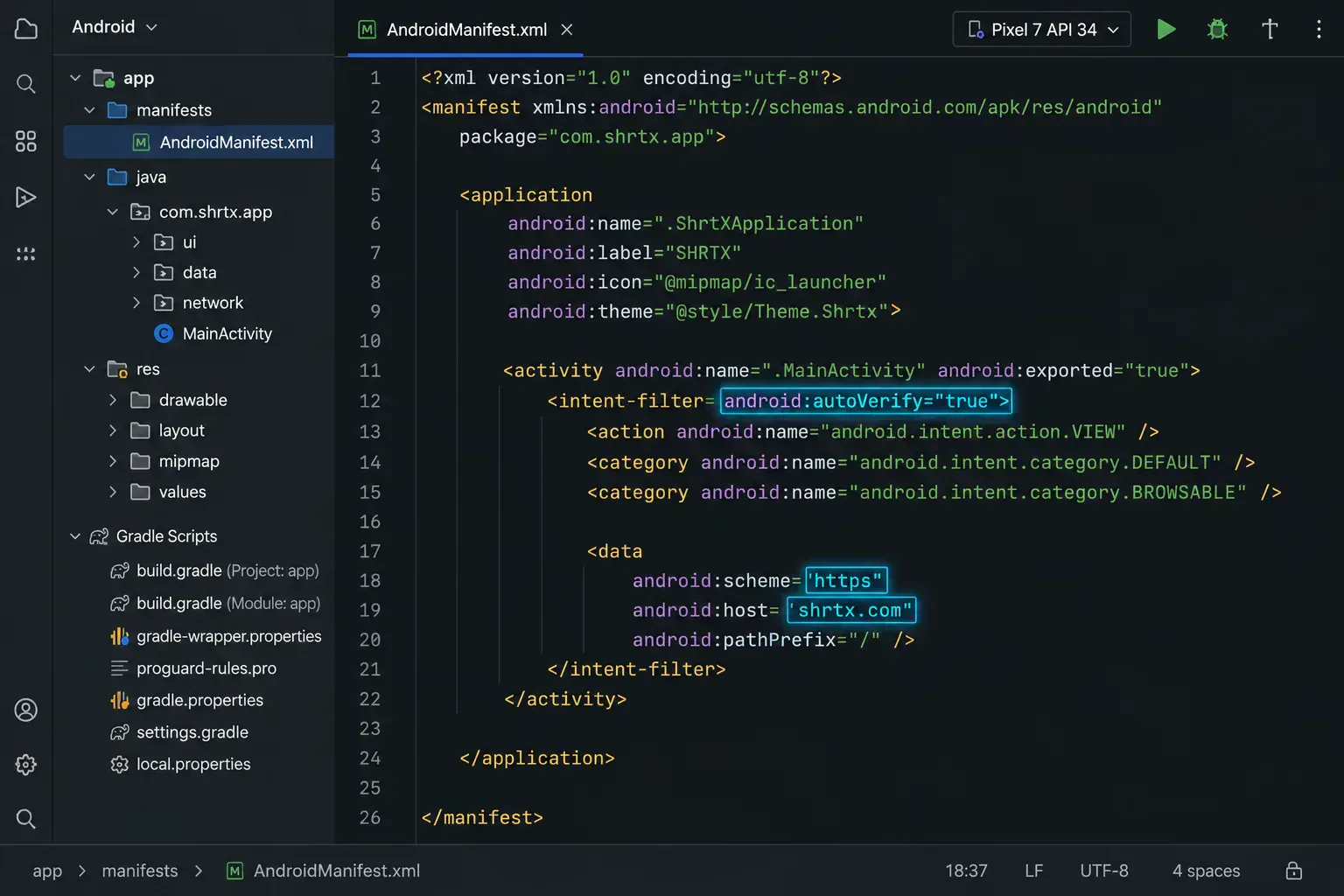Expand the ui package
Screen dimensions: 1344x896
pyautogui.click(x=136, y=242)
